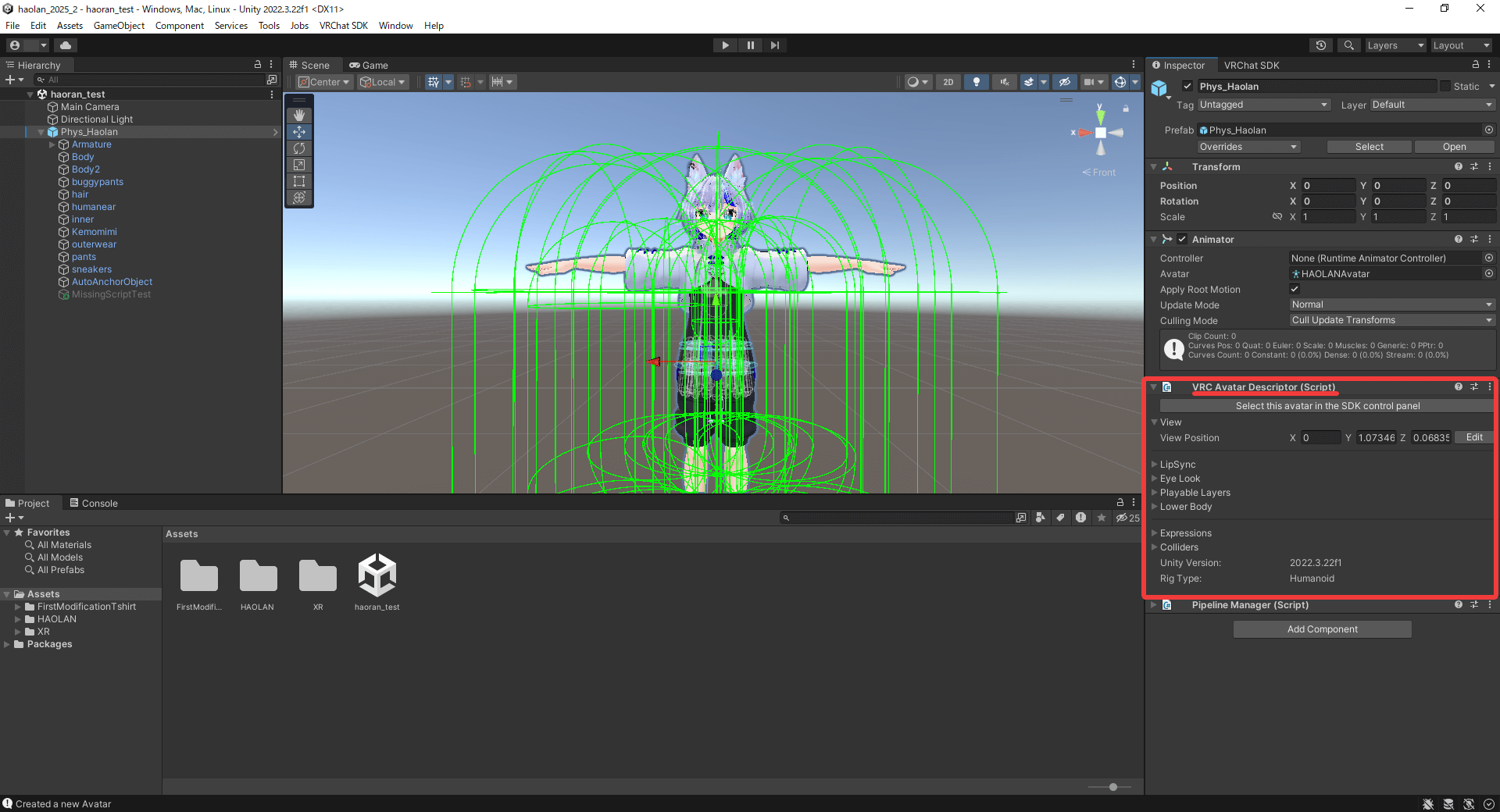The image size is (1500, 812).
Task: Expand the Playable Layers section
Action: click(x=1155, y=493)
